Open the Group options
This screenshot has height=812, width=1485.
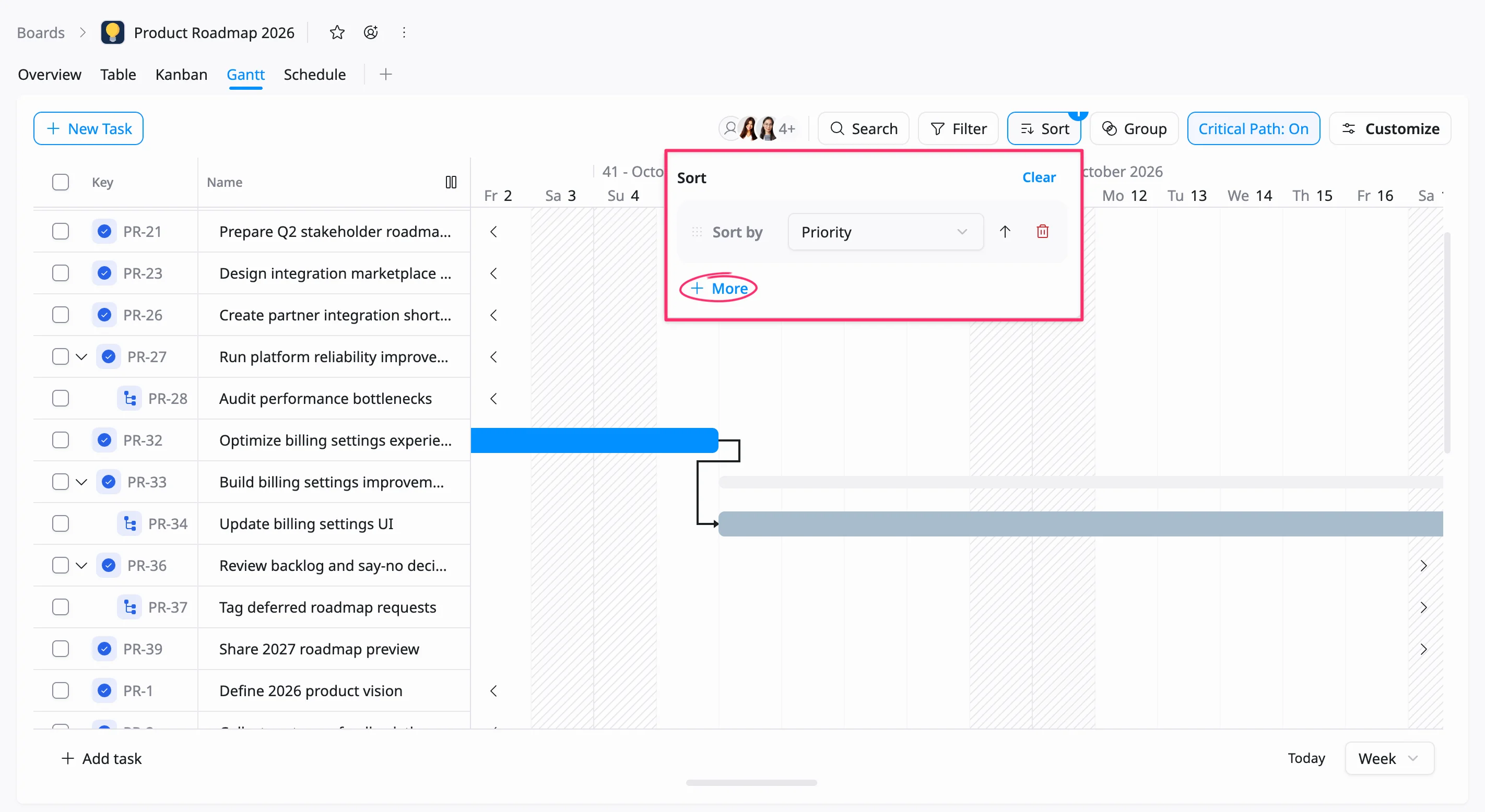[1134, 128]
